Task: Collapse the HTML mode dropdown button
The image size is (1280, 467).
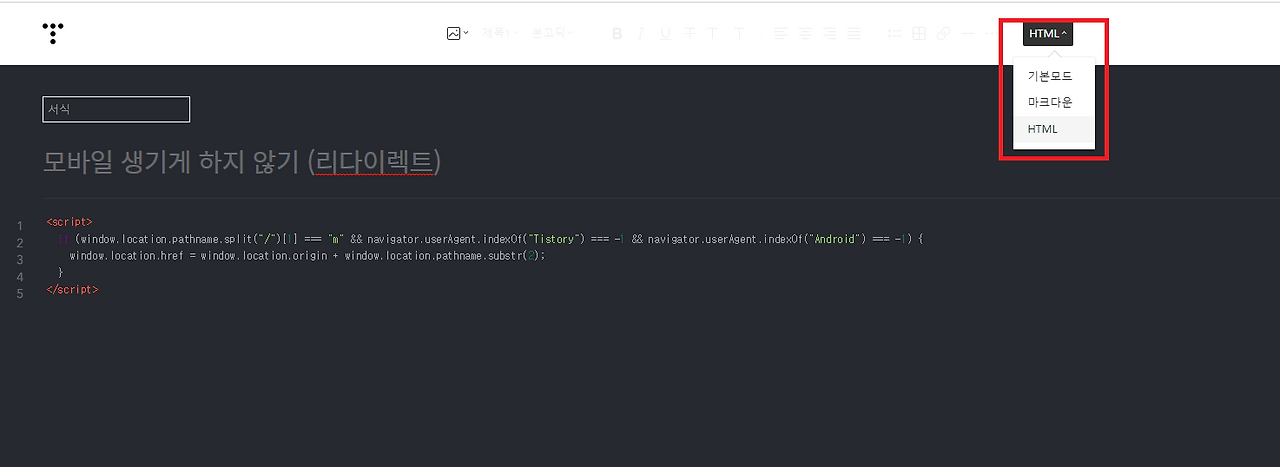Action: [x=1048, y=34]
